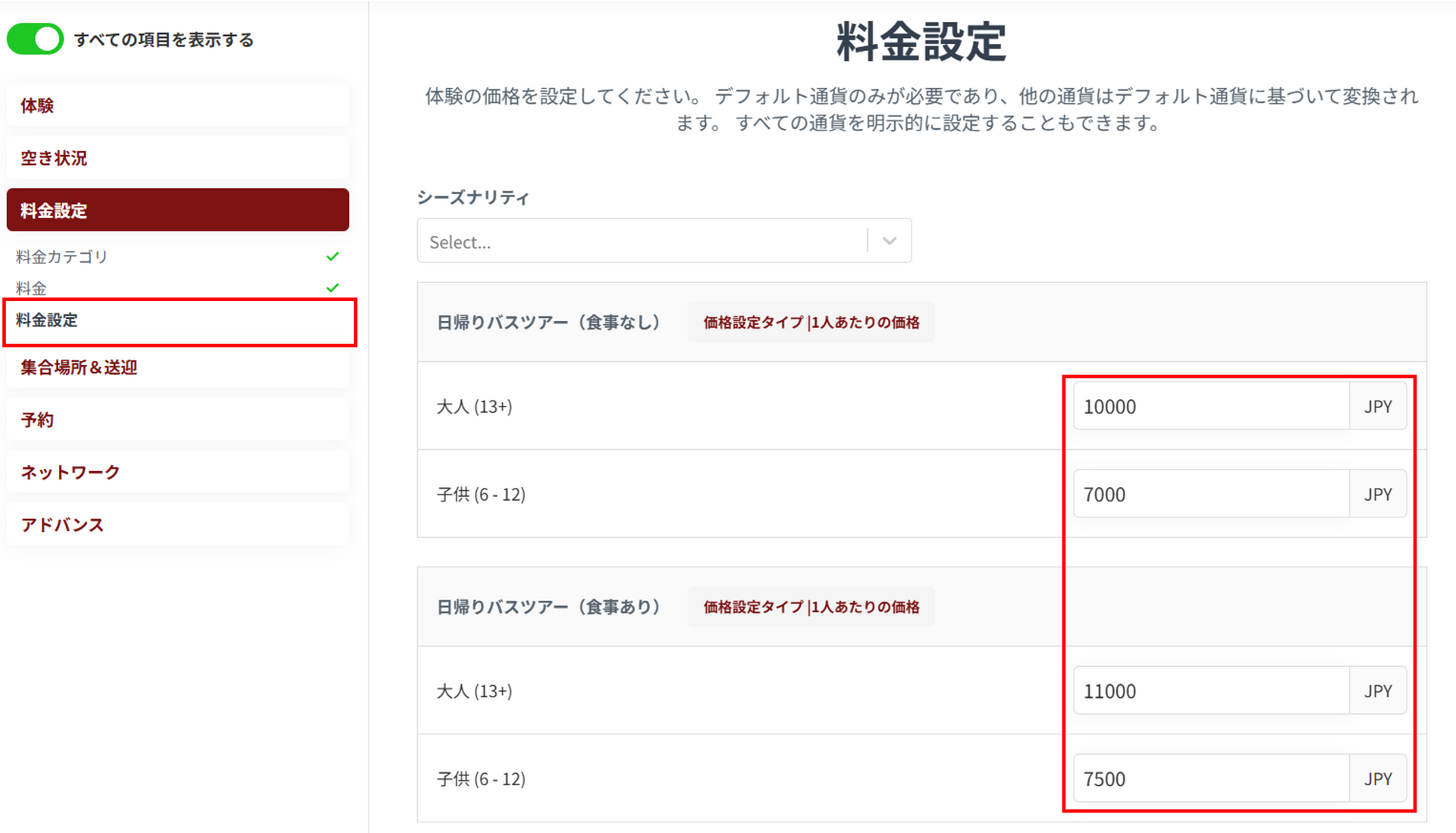Select the 料金設定 sub-item in sidebar

(47, 321)
